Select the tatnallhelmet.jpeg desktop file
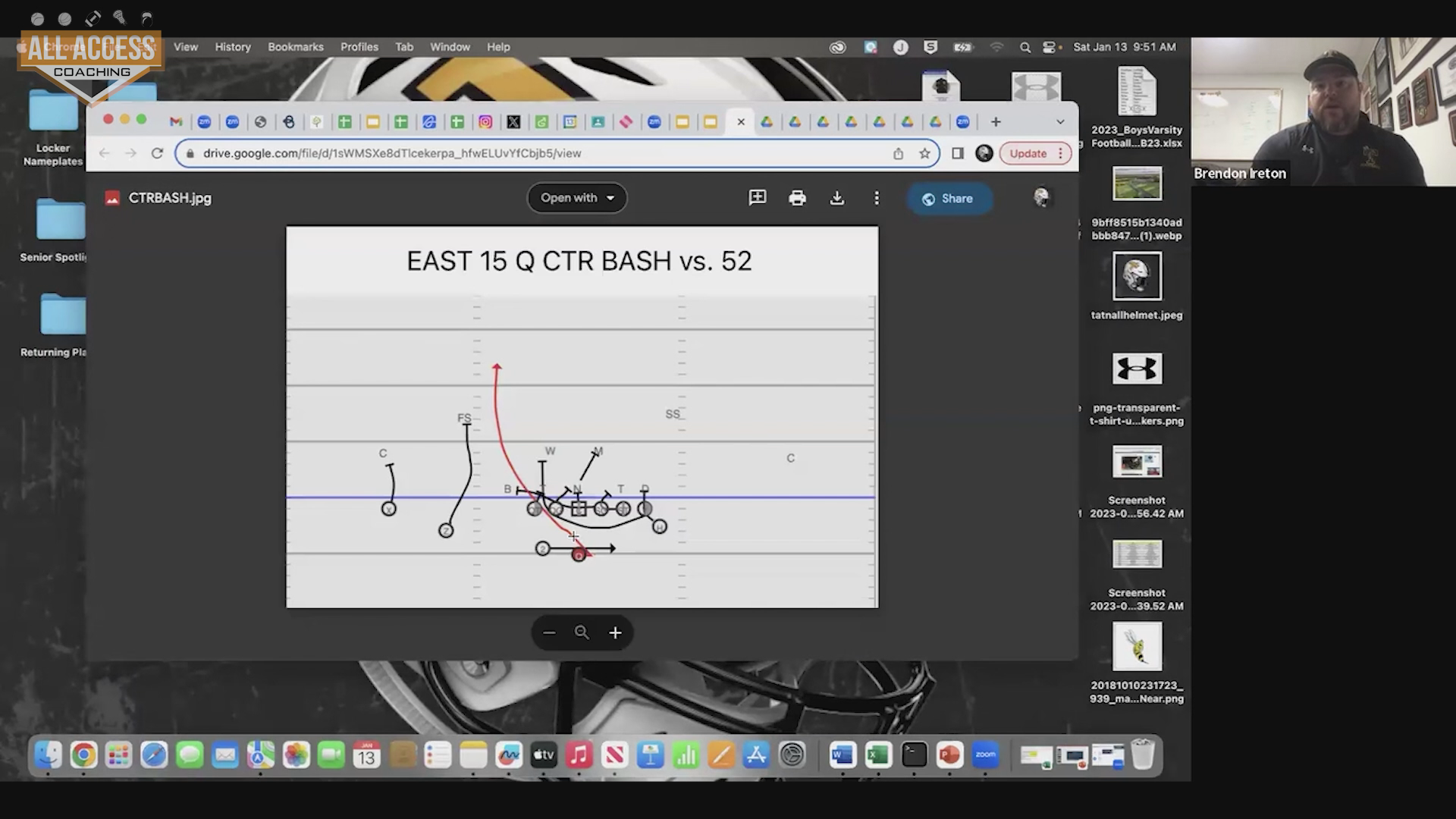This screenshot has height=819, width=1456. click(x=1137, y=287)
